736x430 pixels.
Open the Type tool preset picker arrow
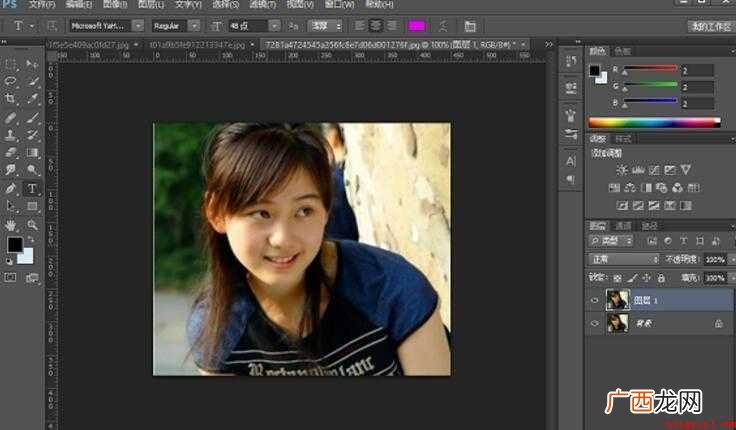point(31,26)
